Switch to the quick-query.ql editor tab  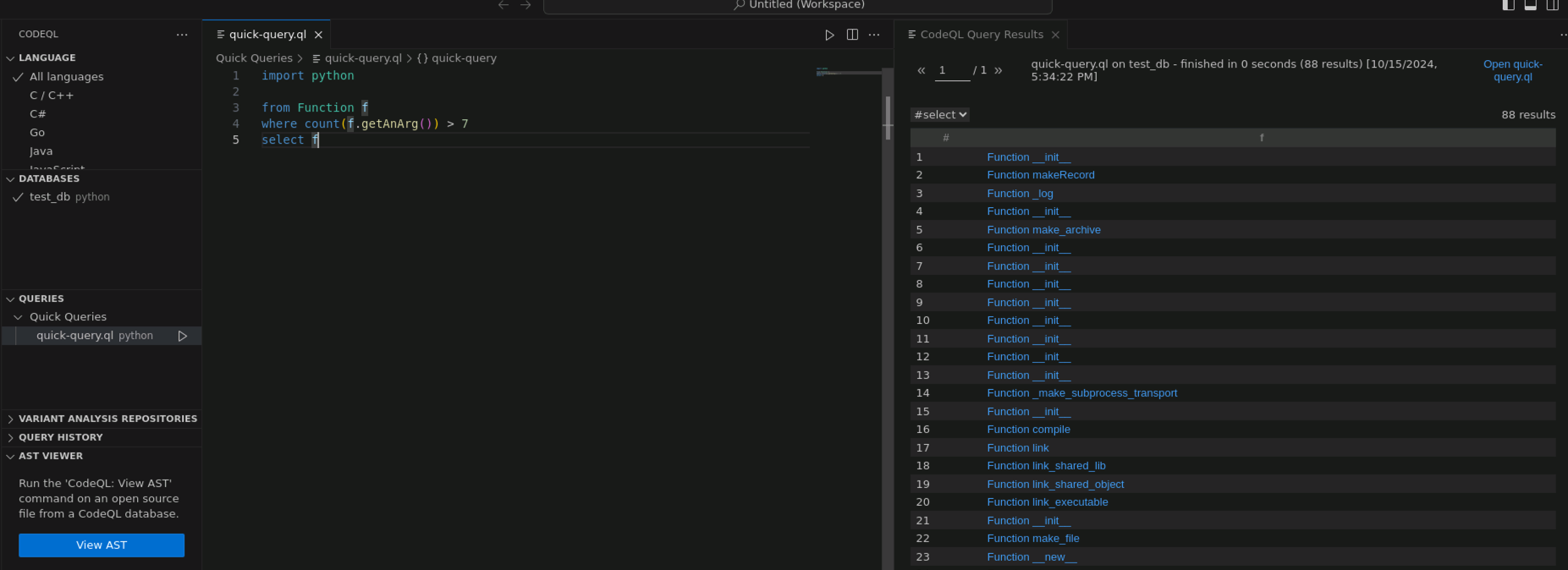pos(267,35)
